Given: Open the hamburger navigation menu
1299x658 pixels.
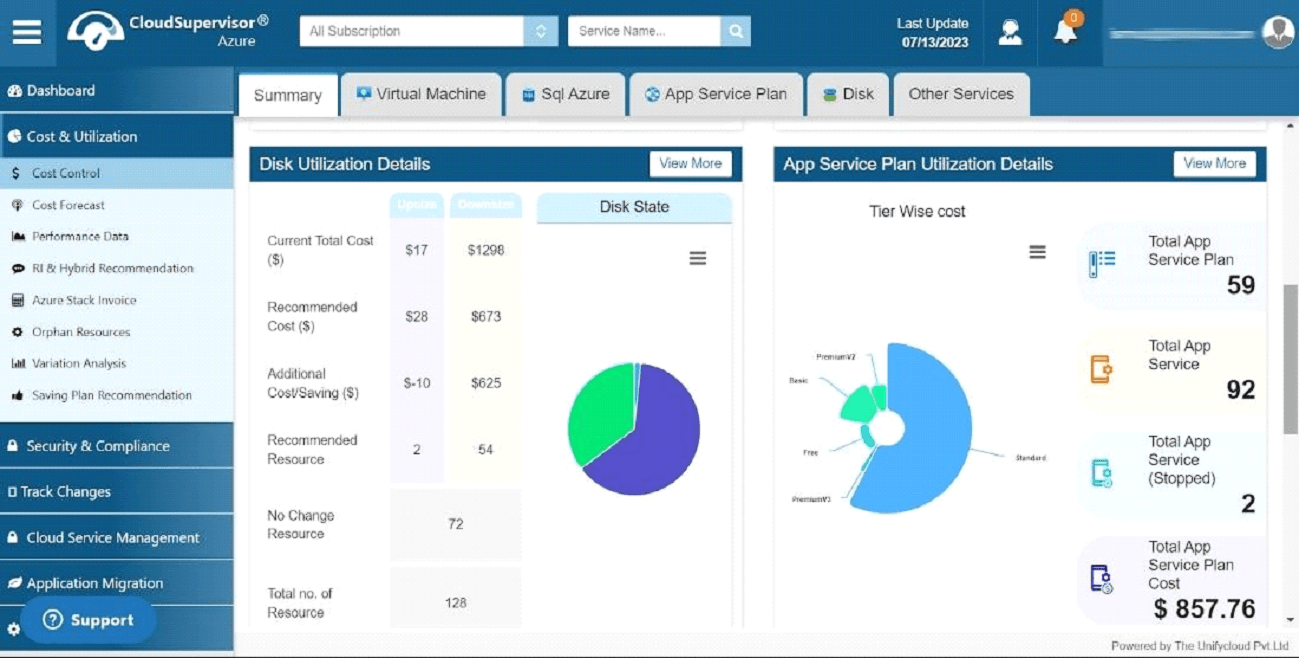Looking at the screenshot, I should tap(27, 33).
